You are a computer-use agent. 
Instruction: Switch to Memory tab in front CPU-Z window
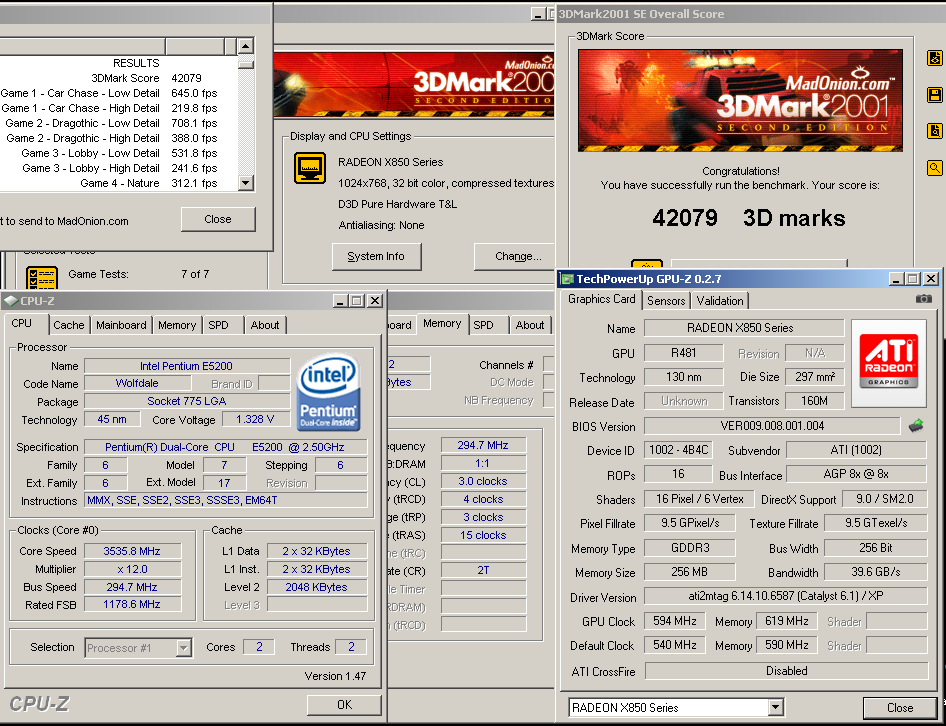177,325
